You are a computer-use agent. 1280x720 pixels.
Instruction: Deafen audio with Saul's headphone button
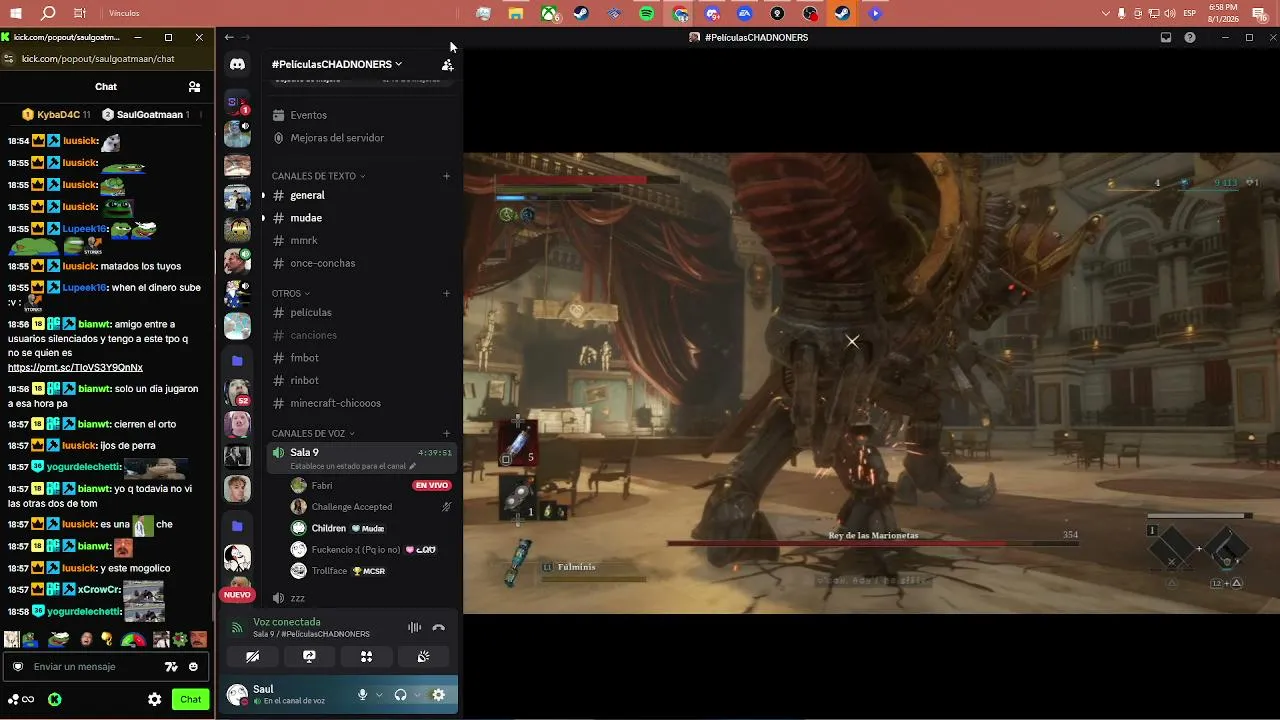click(400, 695)
